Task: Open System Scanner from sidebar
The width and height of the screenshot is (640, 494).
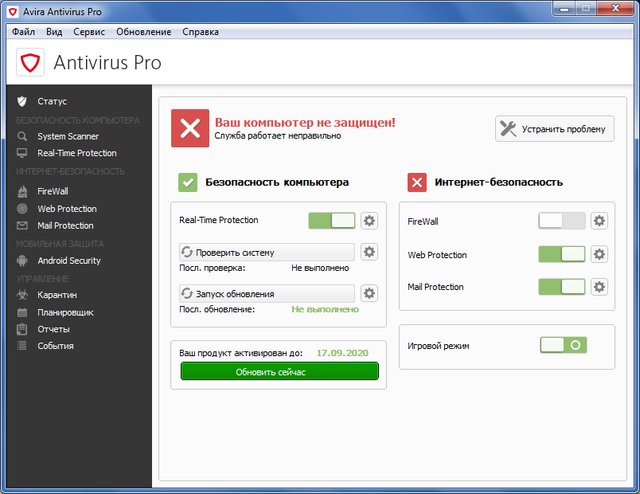Action: [68, 136]
